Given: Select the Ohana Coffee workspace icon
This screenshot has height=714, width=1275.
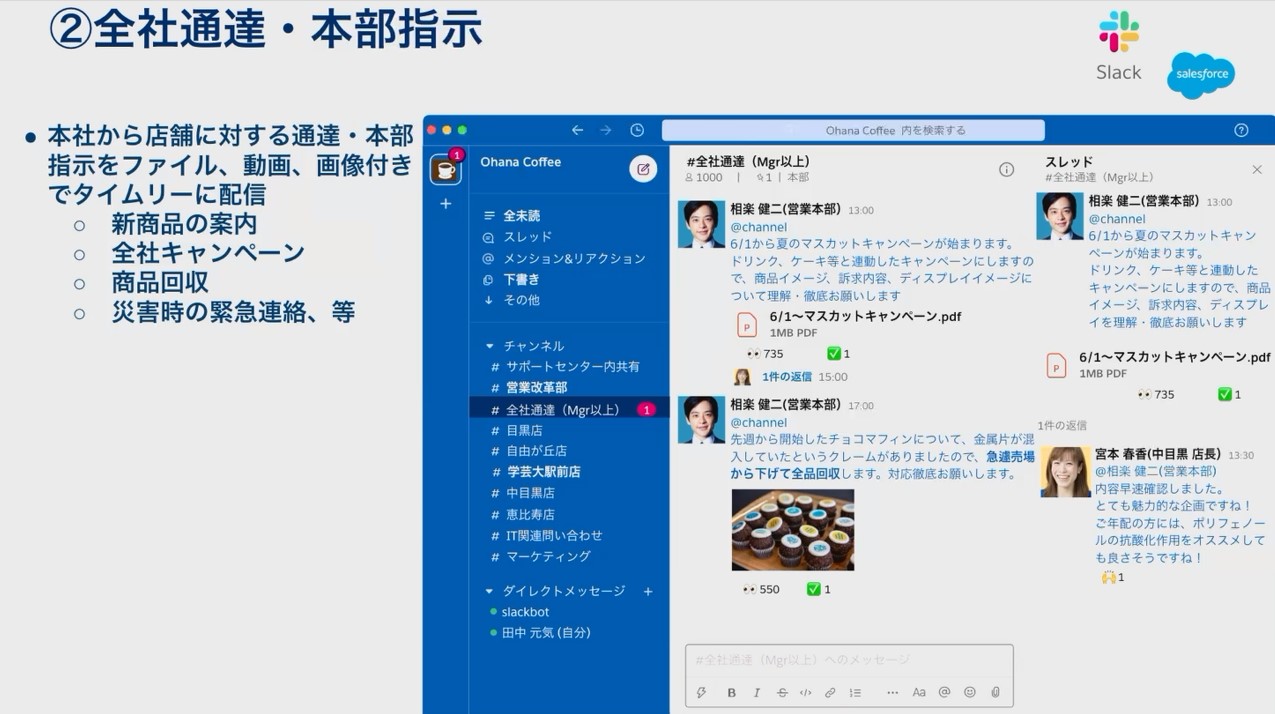Looking at the screenshot, I should (445, 169).
